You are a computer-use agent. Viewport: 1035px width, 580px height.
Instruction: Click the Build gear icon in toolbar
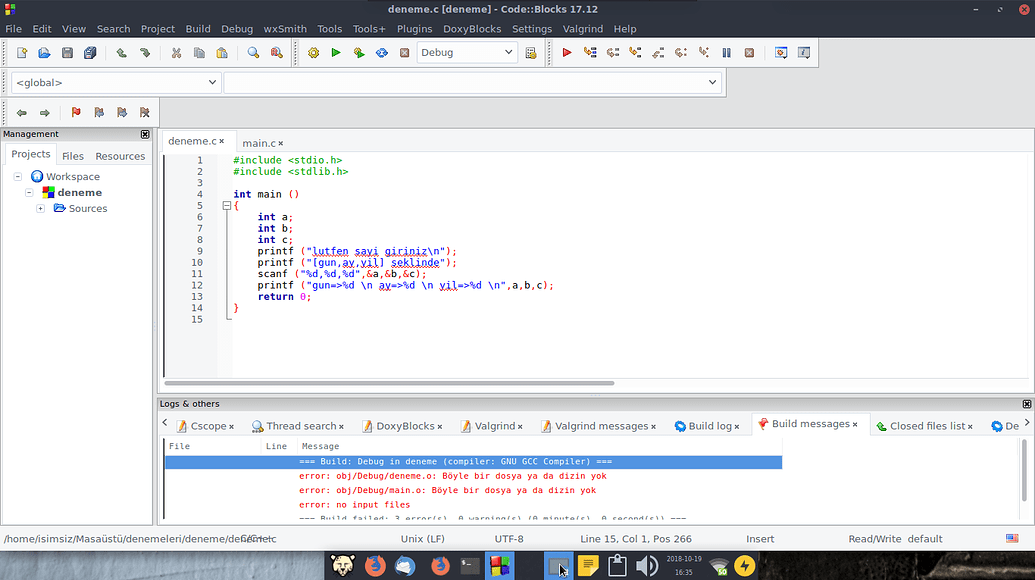[x=314, y=53]
